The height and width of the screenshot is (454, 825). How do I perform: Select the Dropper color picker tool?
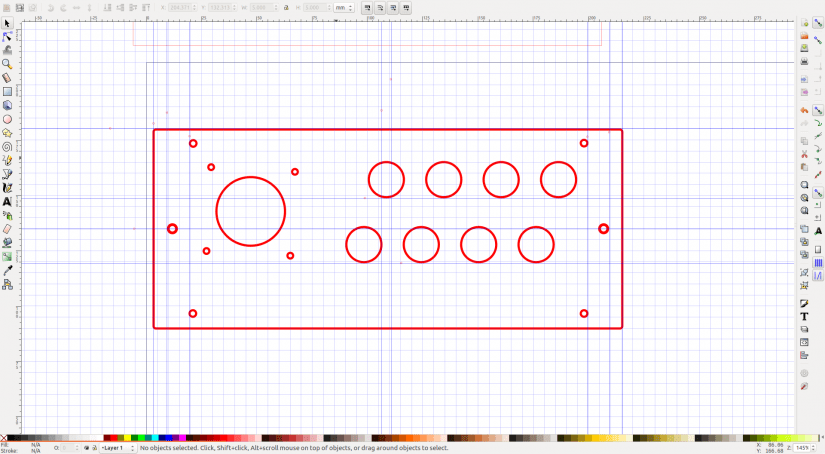coord(7,270)
